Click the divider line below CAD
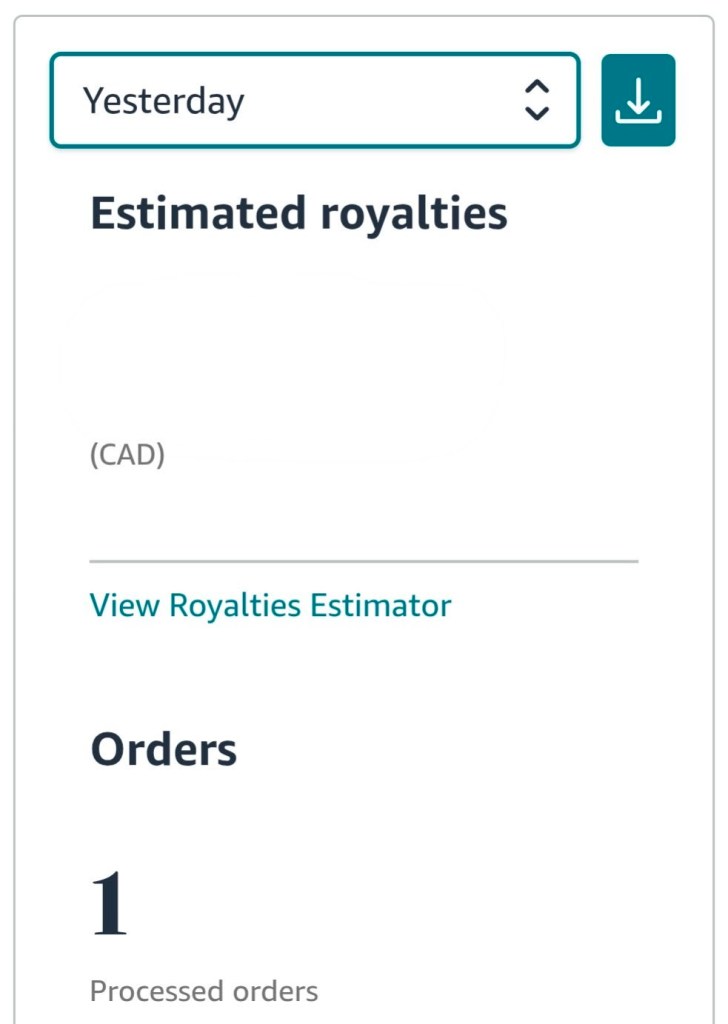The image size is (728, 1024). point(363,562)
